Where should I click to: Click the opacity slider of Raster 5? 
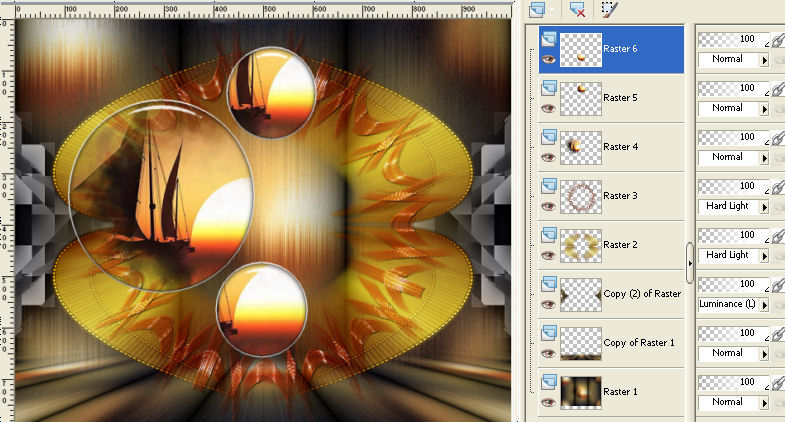click(733, 88)
